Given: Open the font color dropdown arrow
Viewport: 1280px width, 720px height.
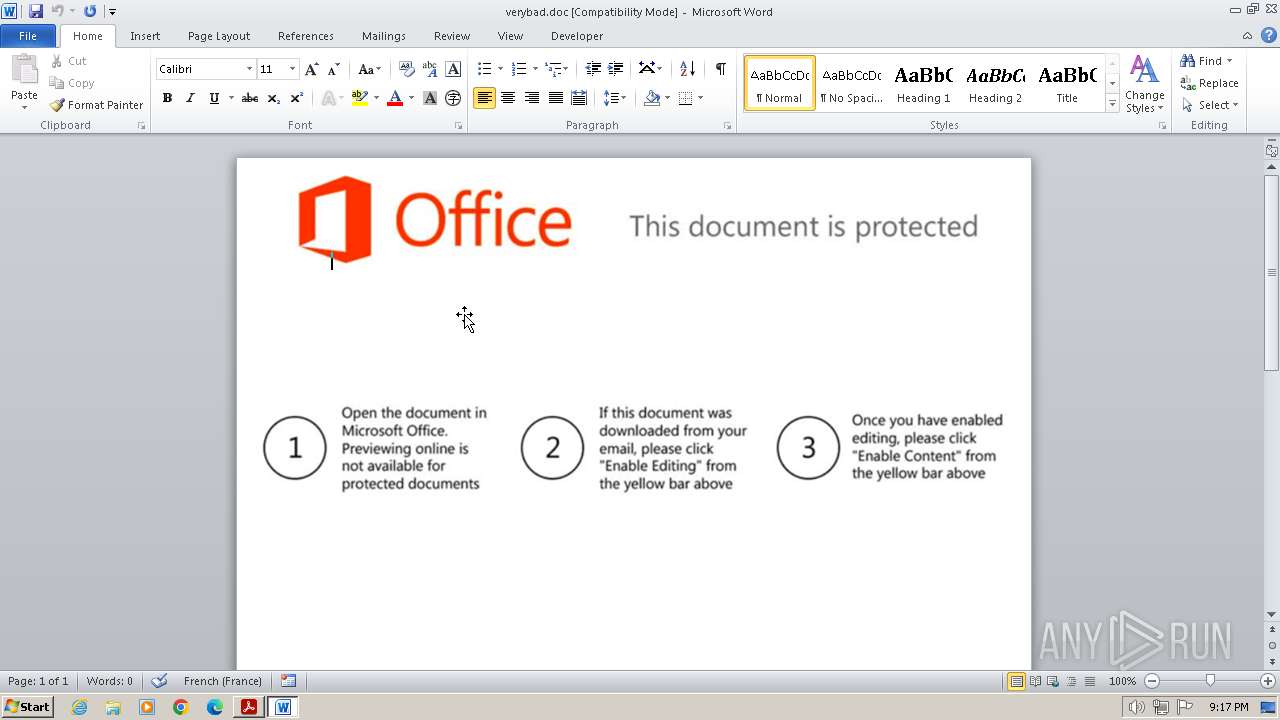Looking at the screenshot, I should click(x=411, y=98).
